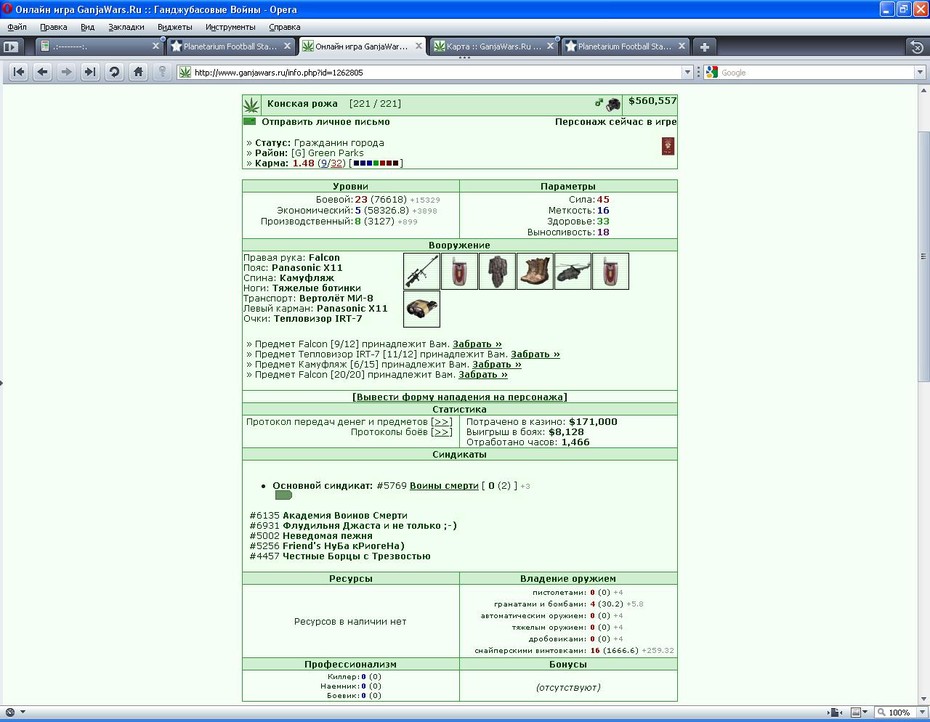930x722 pixels.
Task: Go back to previous page
Action: 42,72
